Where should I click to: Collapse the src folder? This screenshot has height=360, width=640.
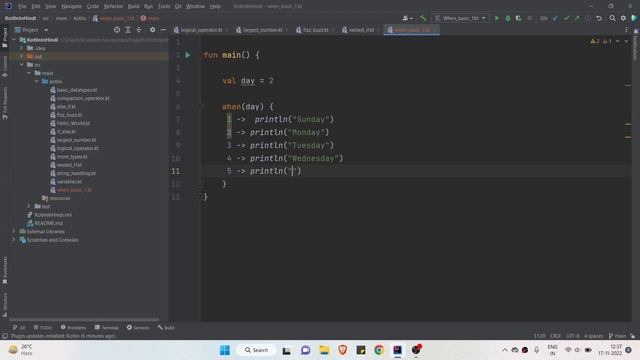(x=22, y=64)
